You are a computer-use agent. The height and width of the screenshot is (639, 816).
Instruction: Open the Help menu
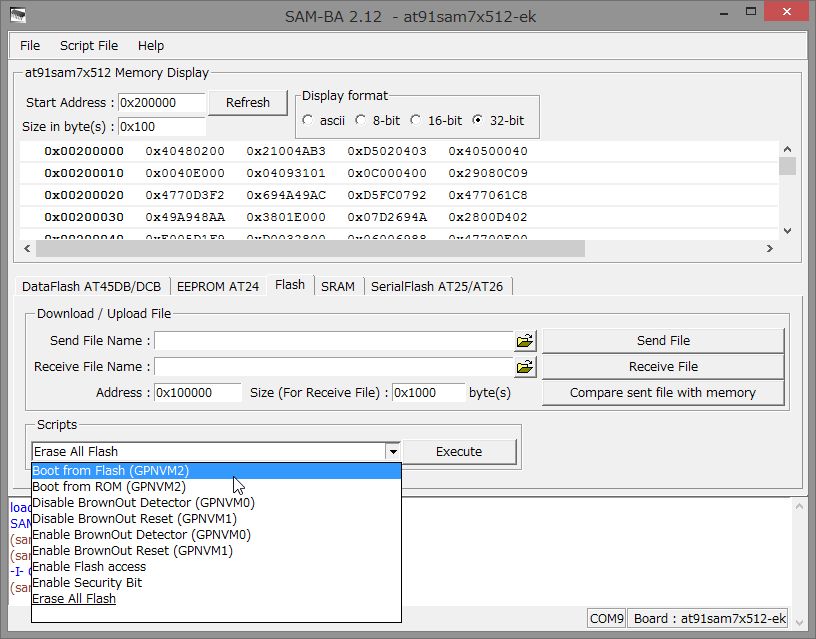click(x=151, y=46)
